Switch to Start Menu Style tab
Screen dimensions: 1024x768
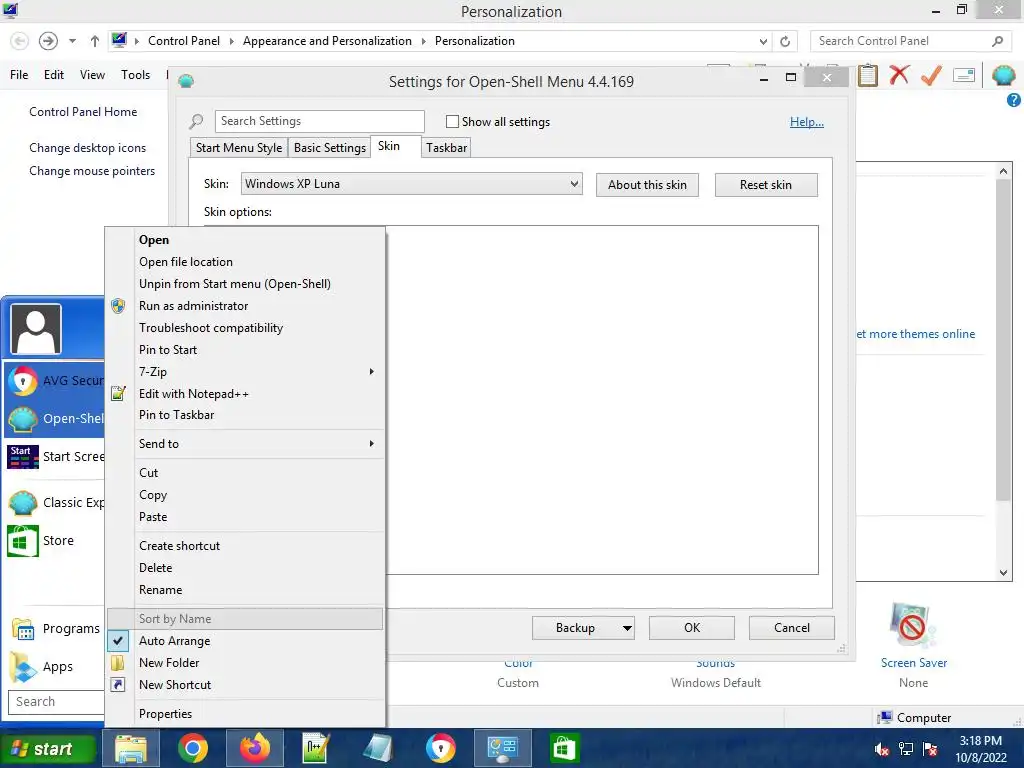click(x=239, y=148)
